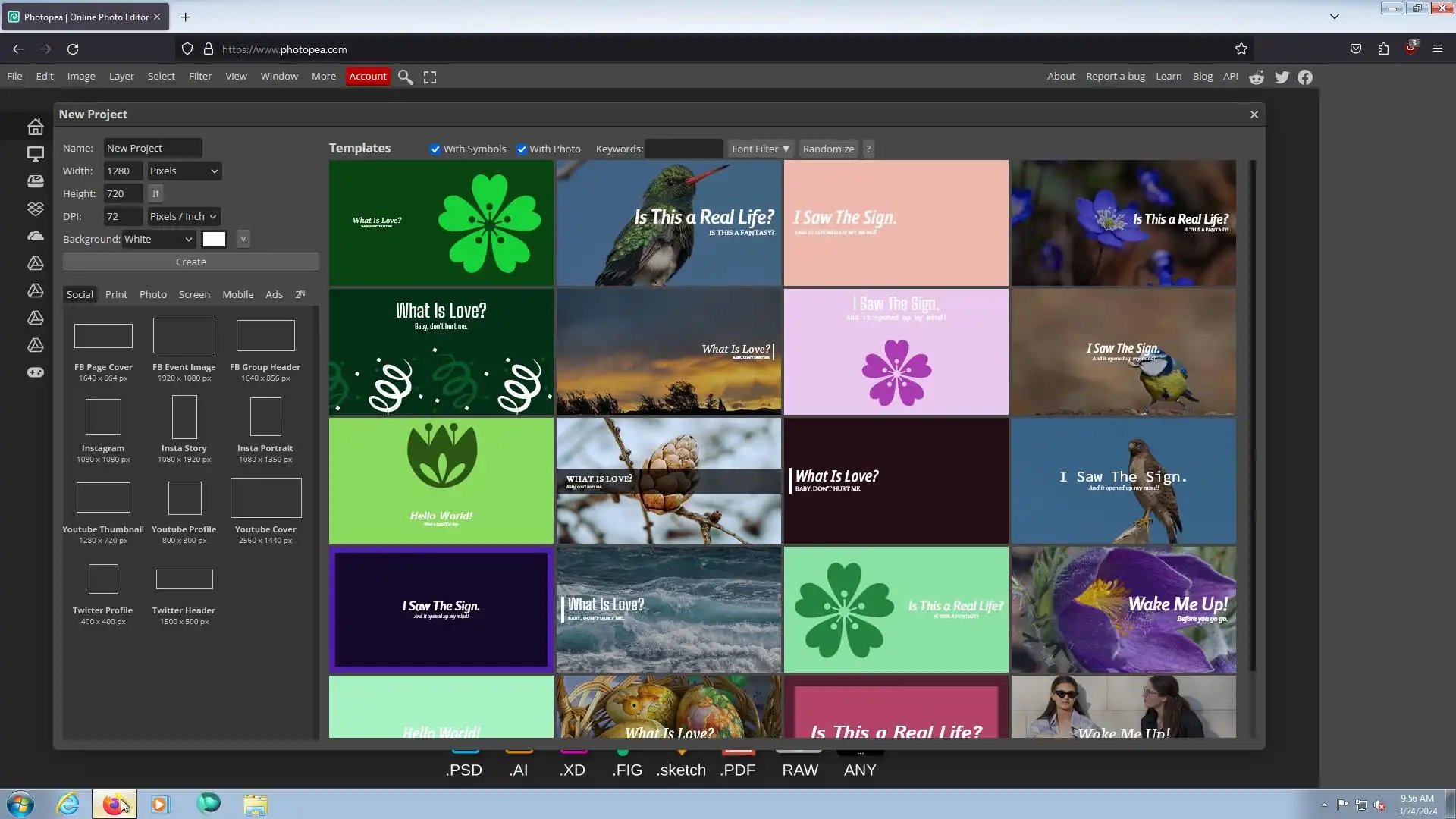1456x819 pixels.
Task: Switch to the Print presets tab
Action: 116,294
